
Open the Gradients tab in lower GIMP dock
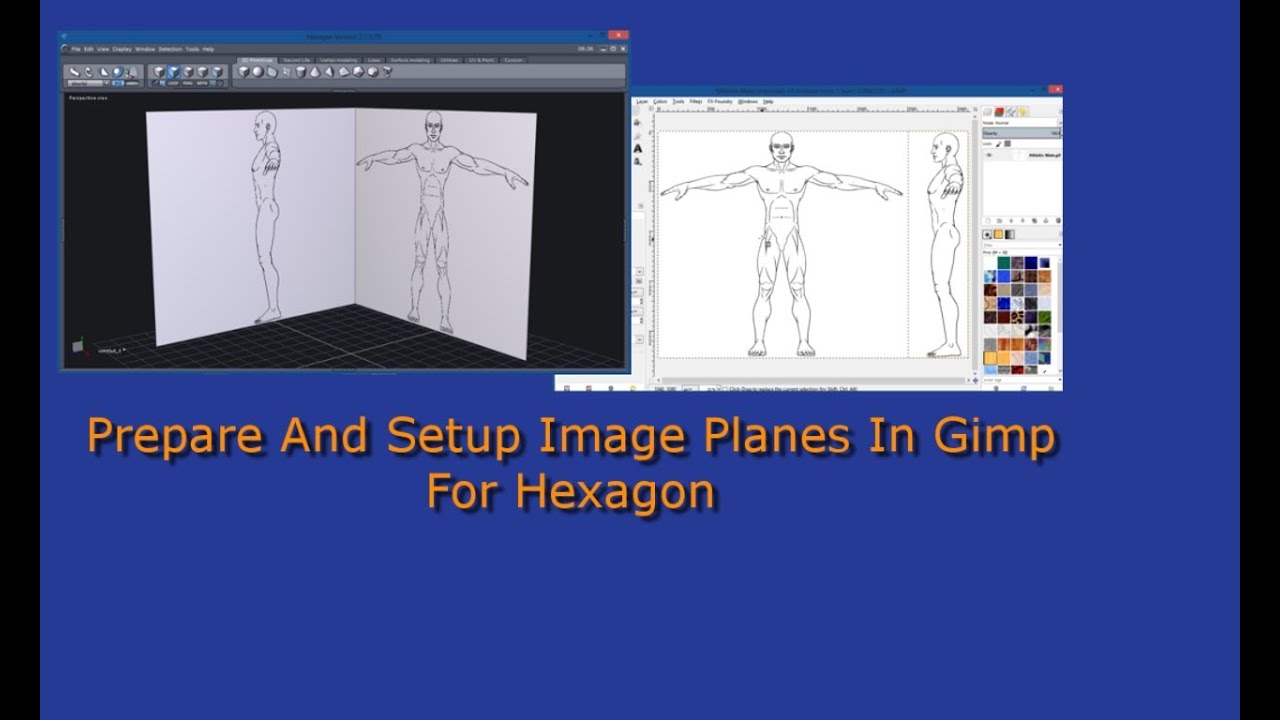1010,234
